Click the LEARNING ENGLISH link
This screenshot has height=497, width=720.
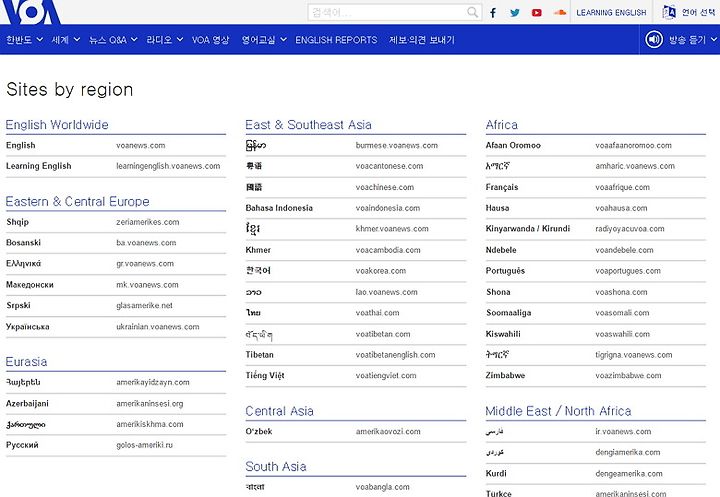pos(611,12)
